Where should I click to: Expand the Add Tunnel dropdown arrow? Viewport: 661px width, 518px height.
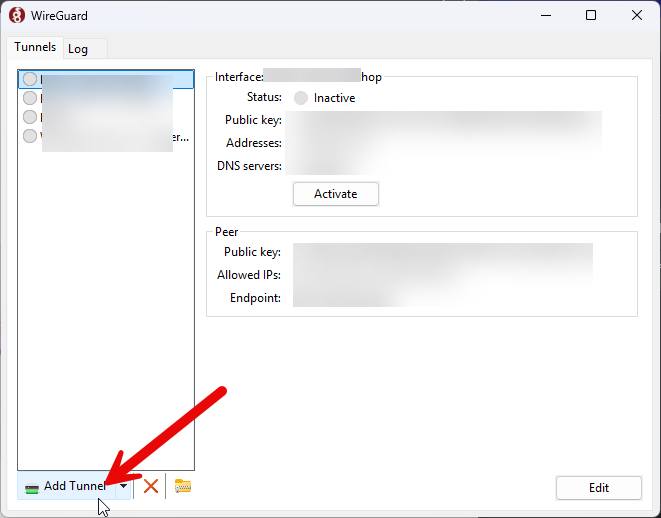[123, 487]
